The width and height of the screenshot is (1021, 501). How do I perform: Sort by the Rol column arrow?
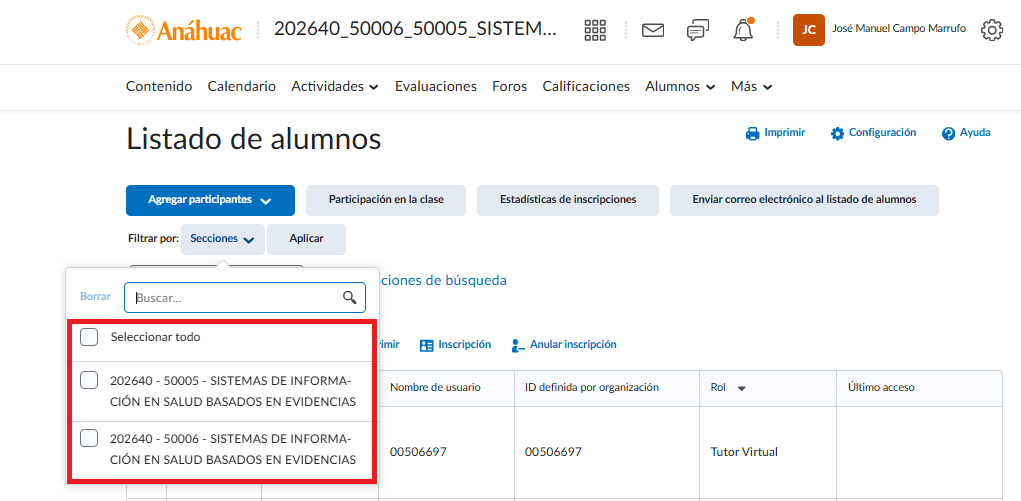pyautogui.click(x=741, y=388)
